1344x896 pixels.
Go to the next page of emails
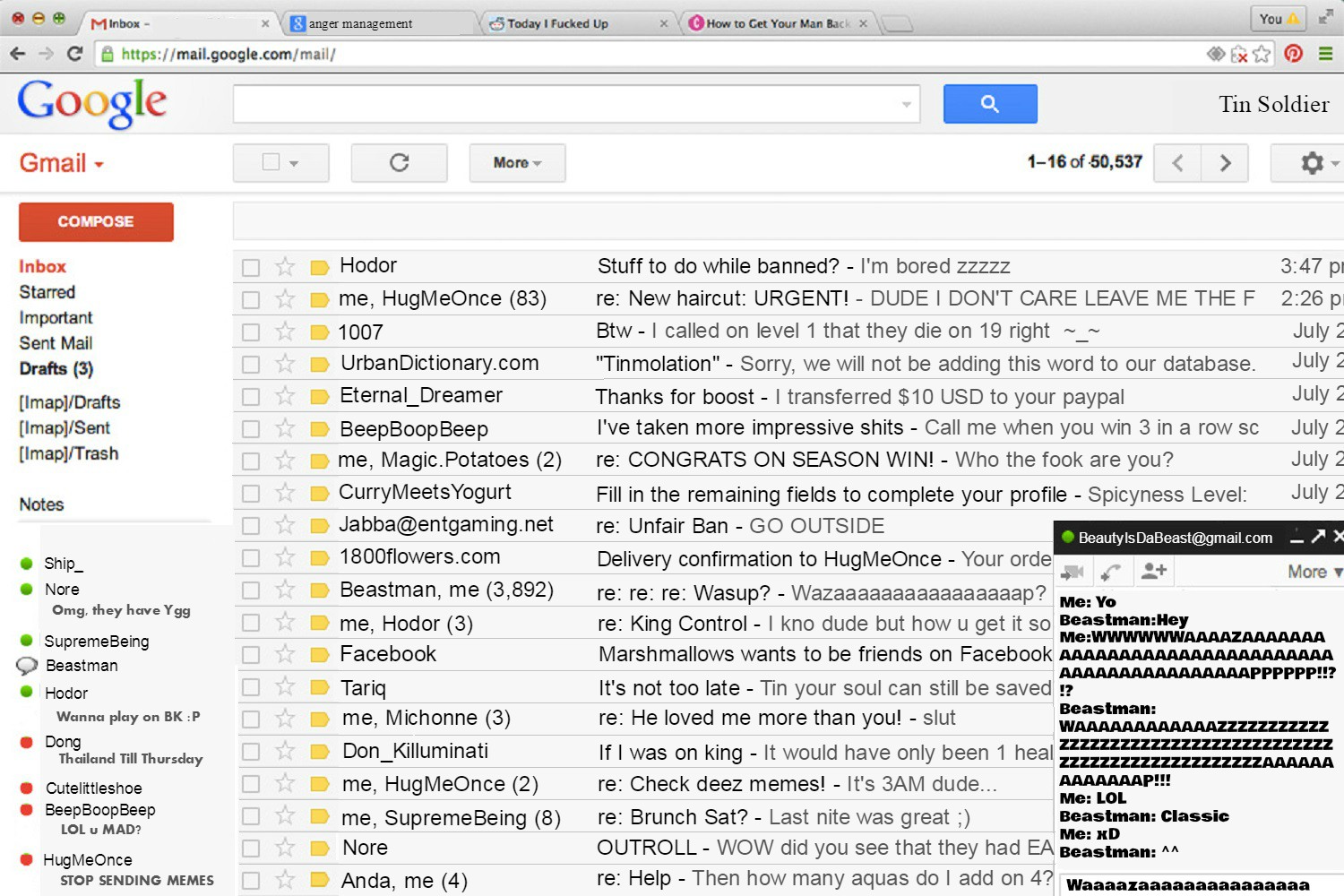click(x=1225, y=162)
